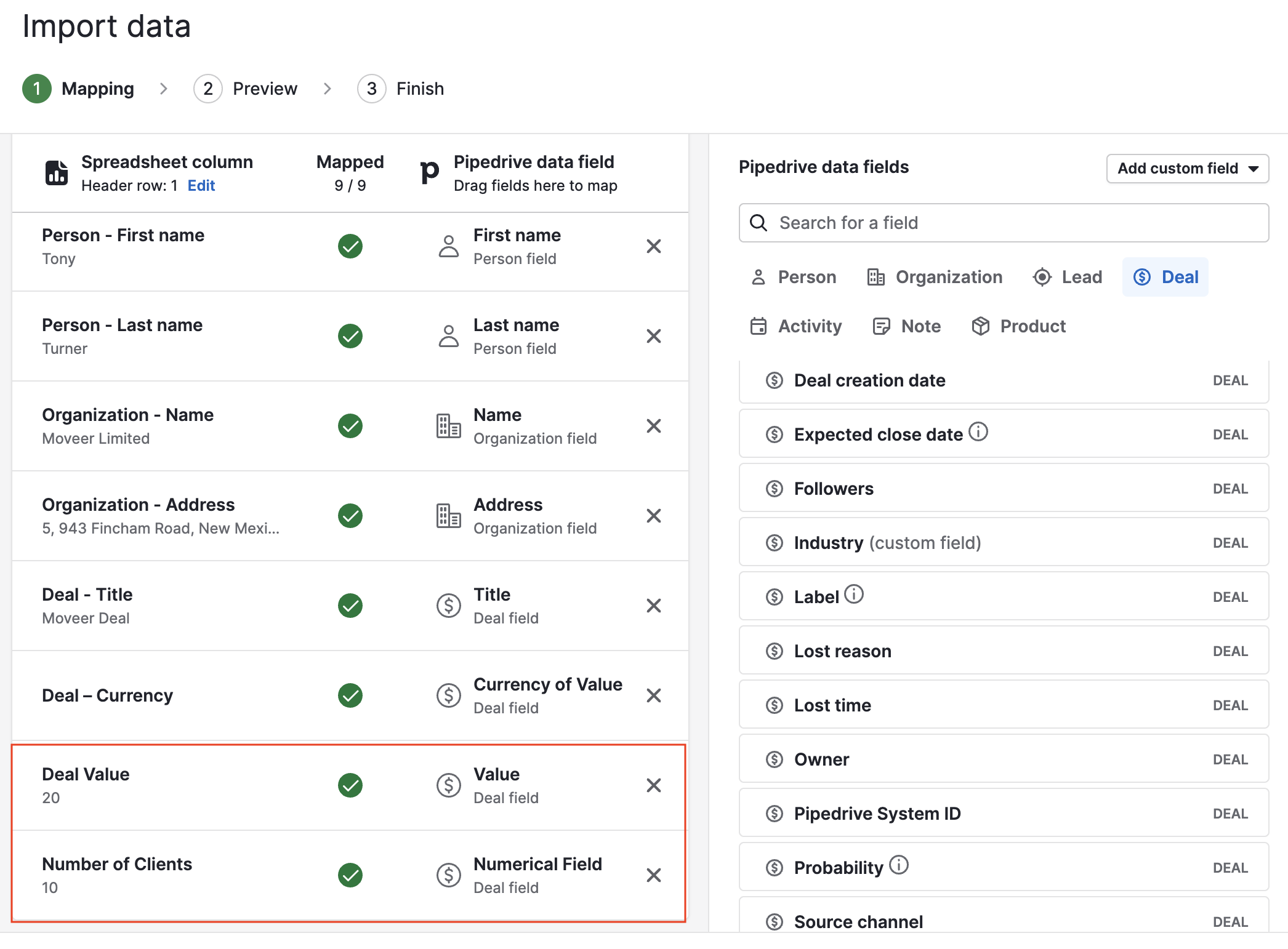This screenshot has height=949, width=1288.
Task: Click the Search for a field input
Action: tap(1004, 223)
